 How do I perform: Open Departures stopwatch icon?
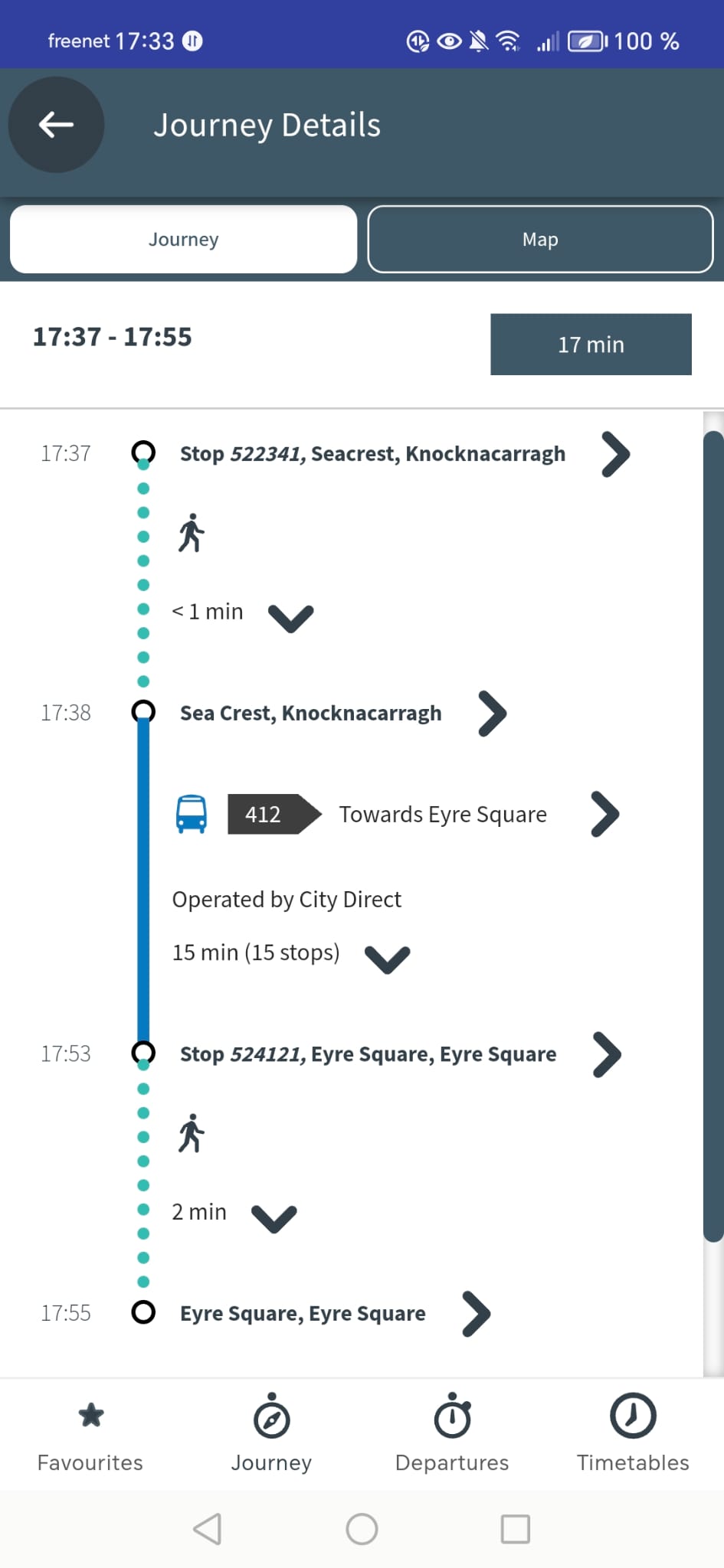[x=452, y=1416]
